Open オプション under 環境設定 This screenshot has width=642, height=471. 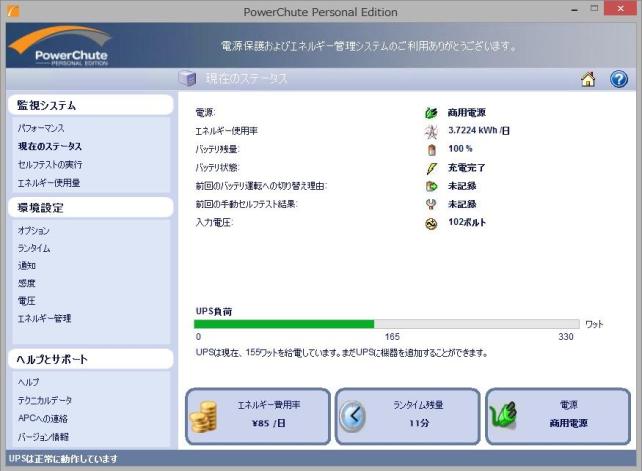(33, 231)
